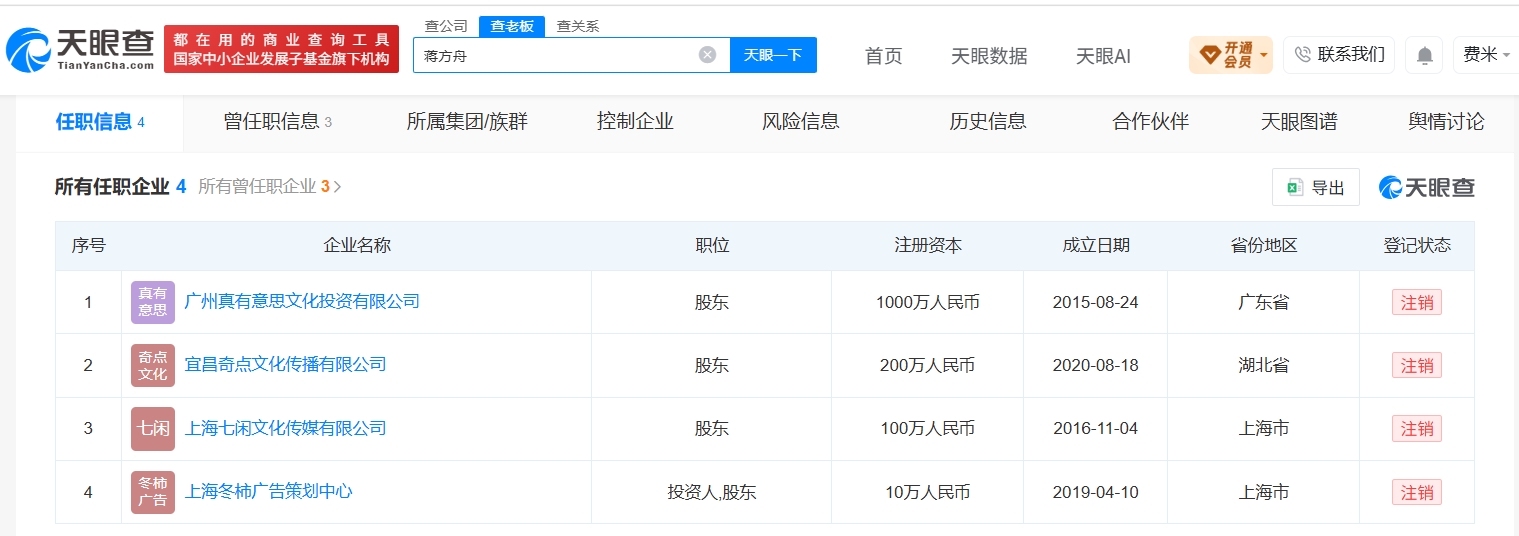Screen dimensions: 1519x536
Task: Click the 联系我们 button
Action: pyautogui.click(x=1339, y=55)
